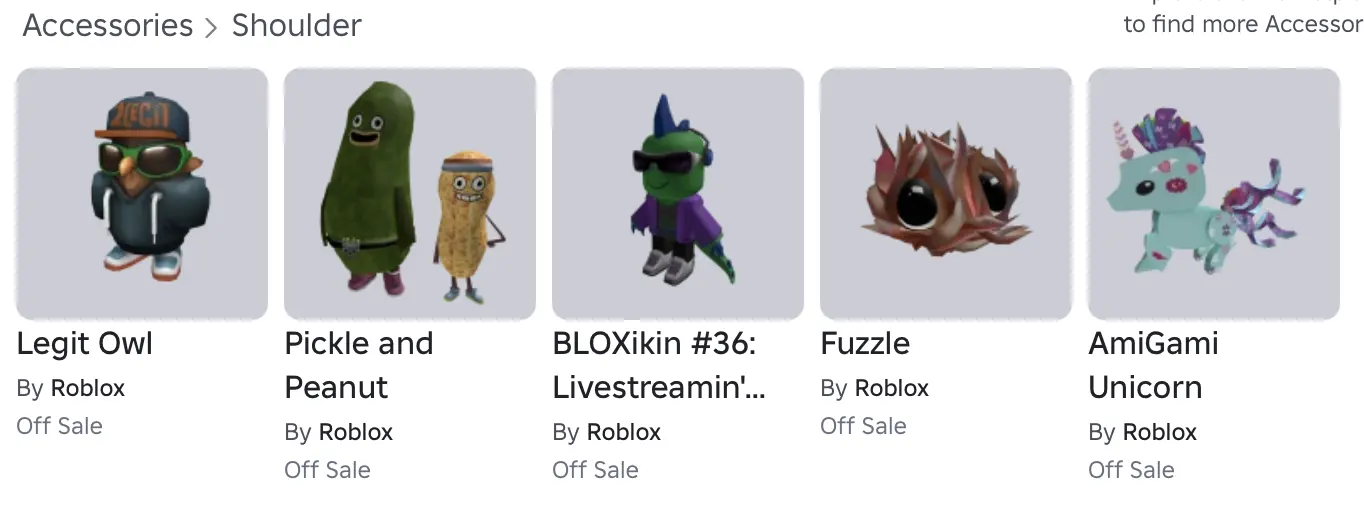Click Off Sale label under AmiGami Unicorn

coord(1132,470)
